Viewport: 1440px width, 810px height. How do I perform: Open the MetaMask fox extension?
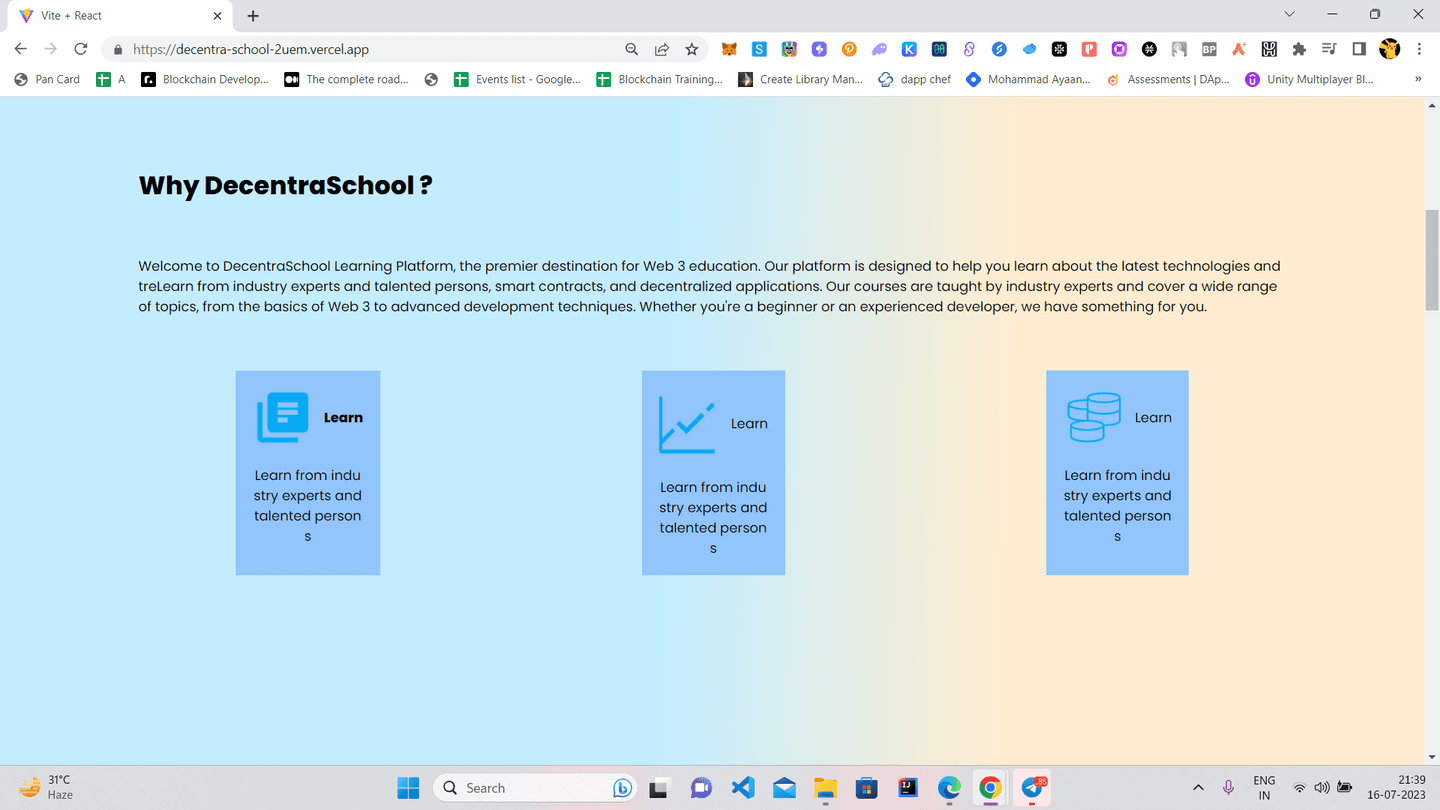pos(730,49)
